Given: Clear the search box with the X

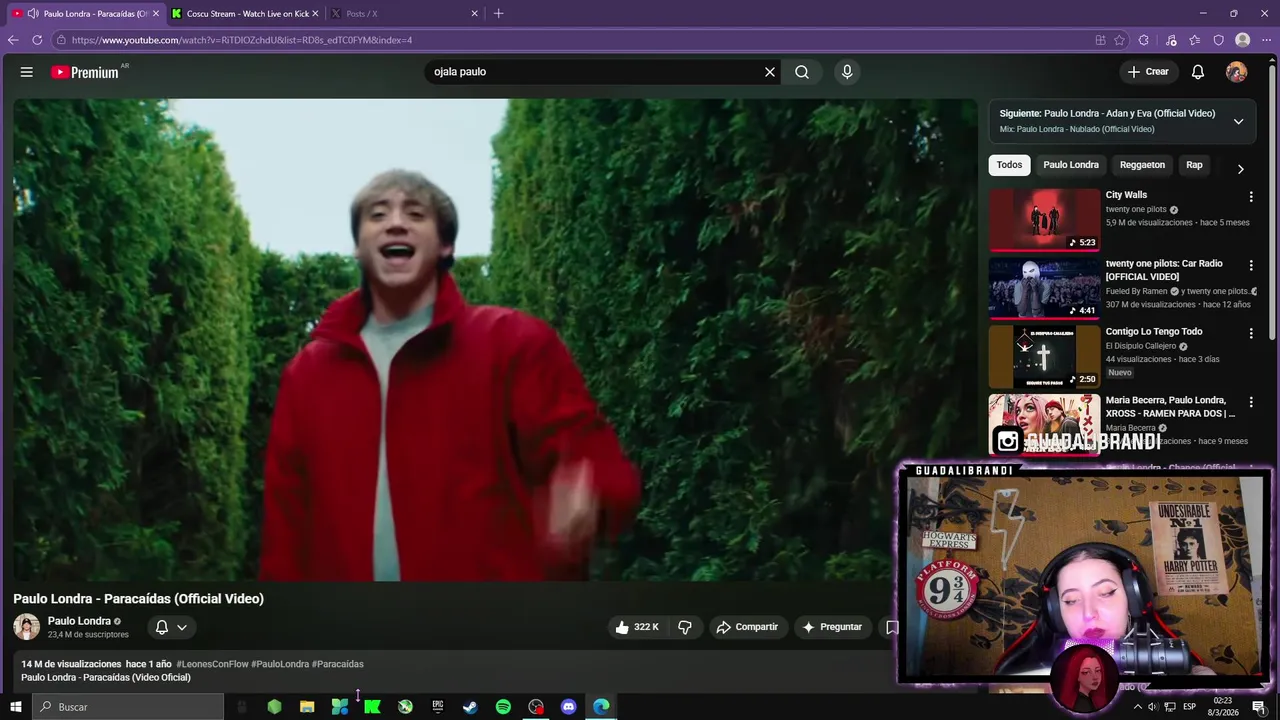Looking at the screenshot, I should pos(770,72).
